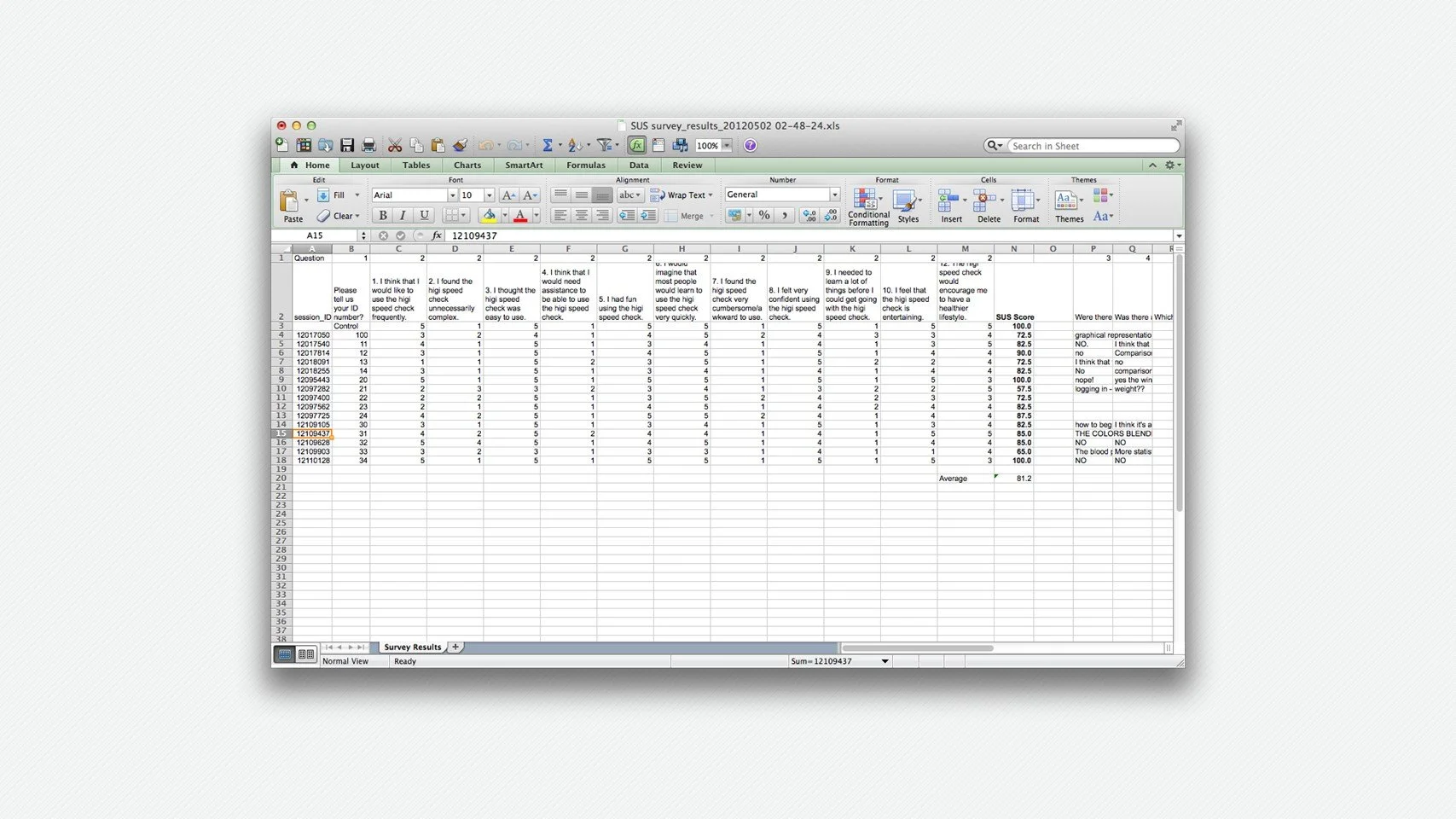This screenshot has width=1456, height=819.
Task: Open the General number format dropdown
Action: (834, 195)
